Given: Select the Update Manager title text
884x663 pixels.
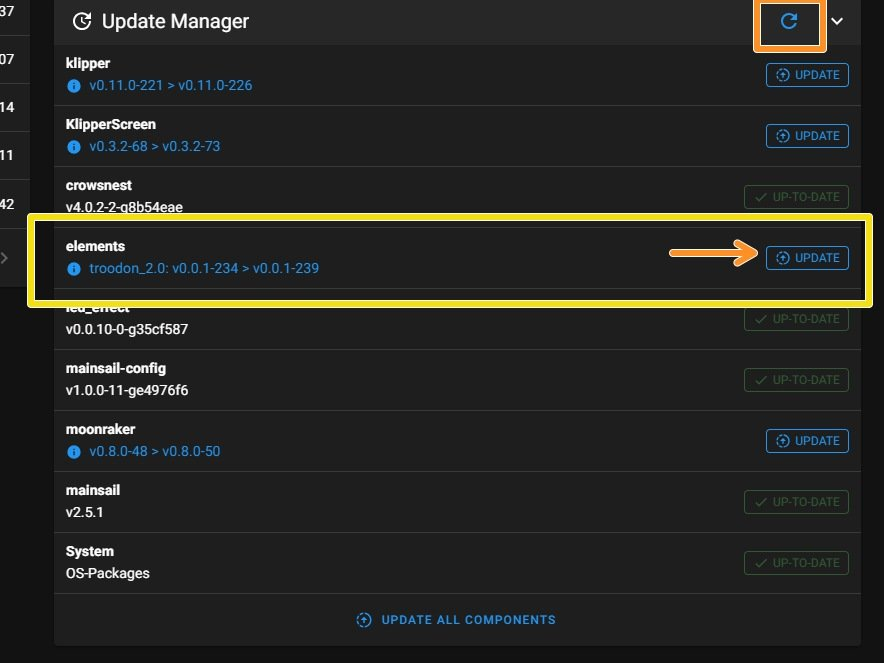Looking at the screenshot, I should [175, 21].
